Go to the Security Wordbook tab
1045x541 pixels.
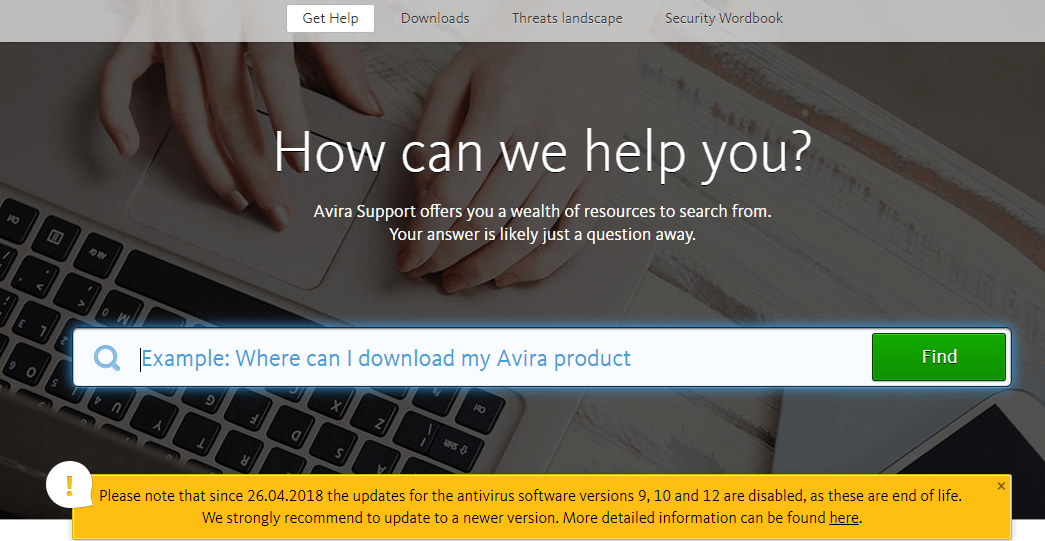pyautogui.click(x=724, y=19)
